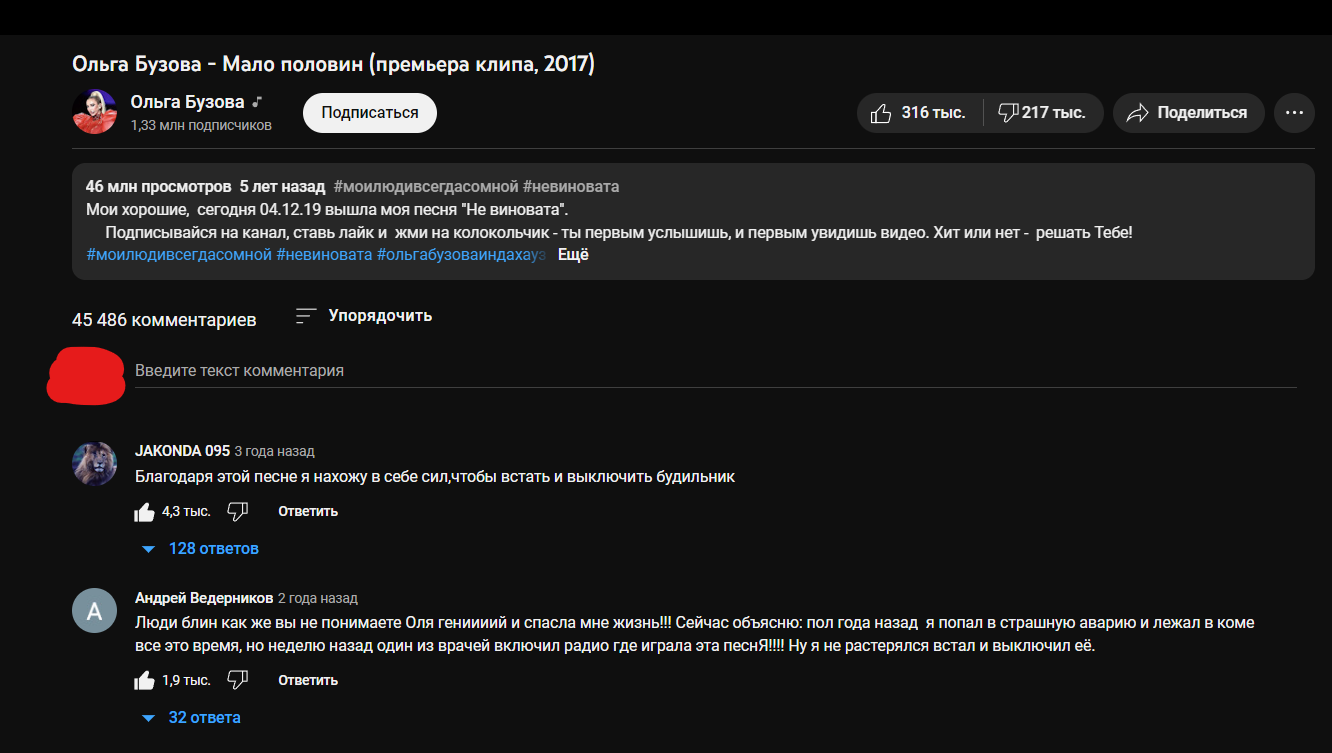Viewport: 1332px width, 753px height.
Task: Expand description with Ещё
Action: [x=573, y=254]
